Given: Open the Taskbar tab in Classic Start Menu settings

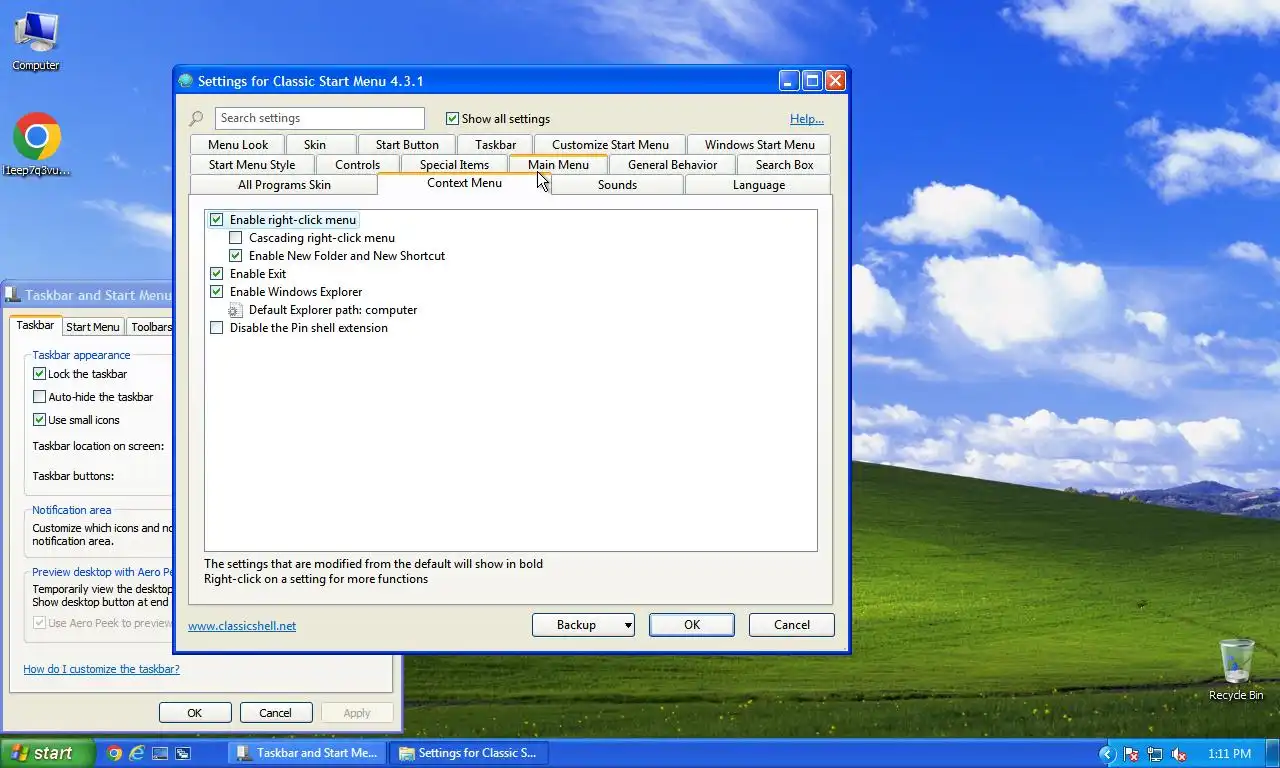Looking at the screenshot, I should click(496, 145).
